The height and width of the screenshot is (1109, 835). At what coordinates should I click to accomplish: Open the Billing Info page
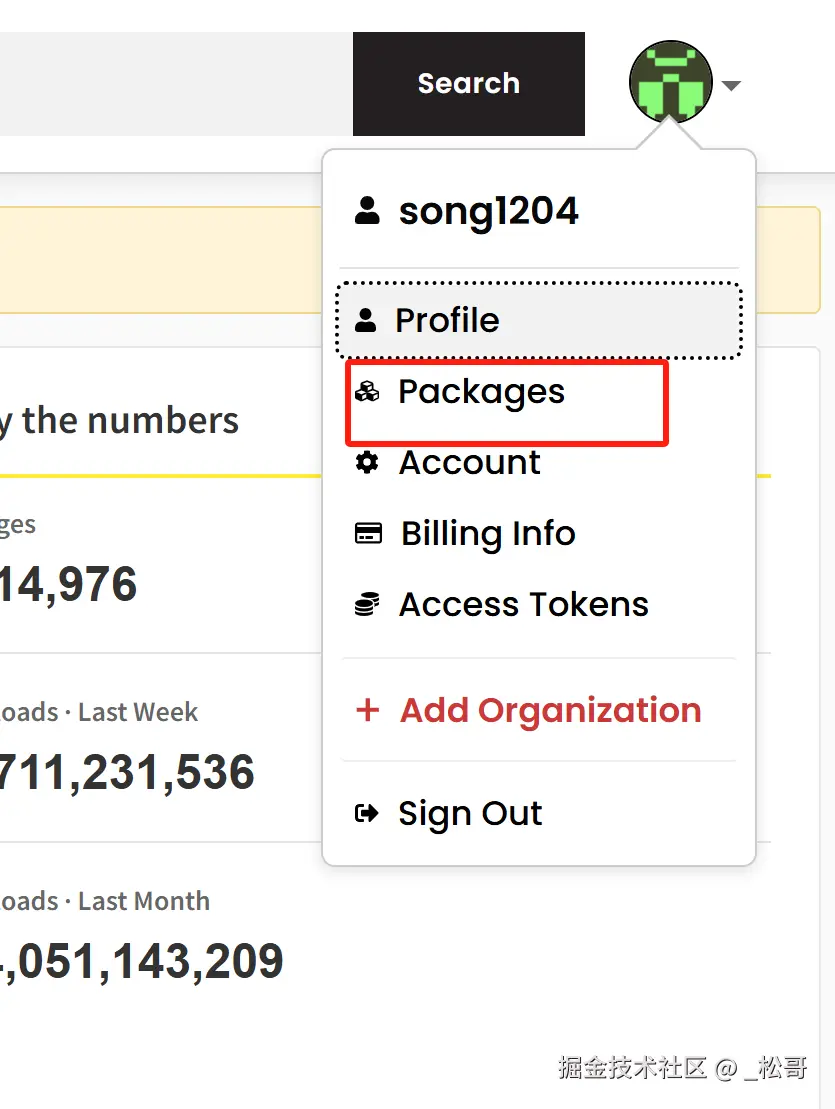click(x=488, y=533)
